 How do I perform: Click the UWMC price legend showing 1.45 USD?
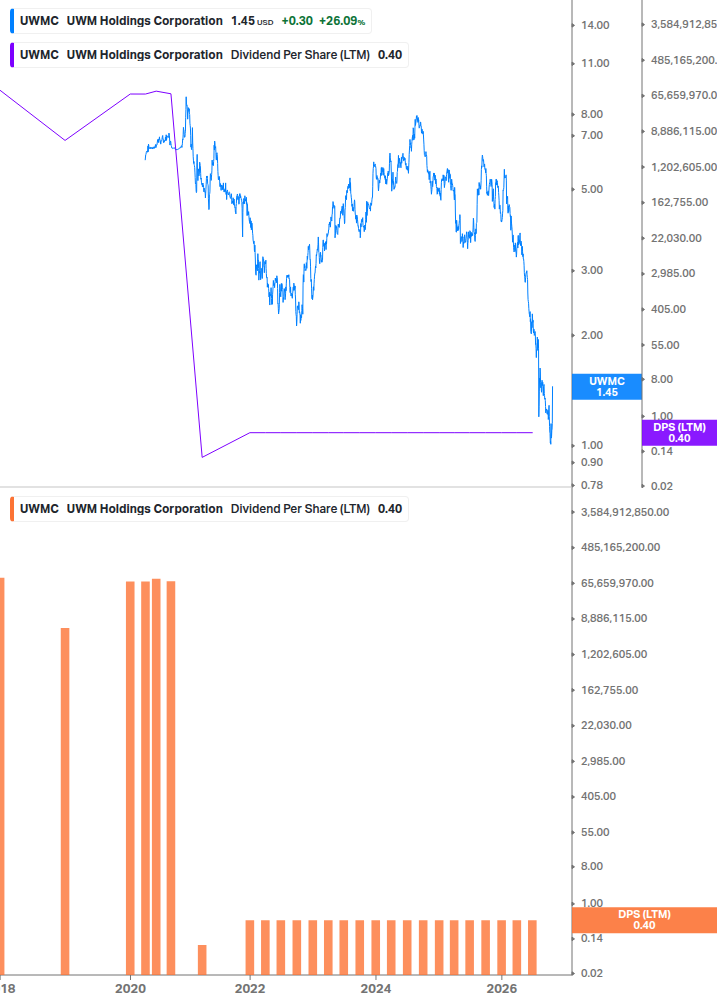pyautogui.click(x=191, y=21)
